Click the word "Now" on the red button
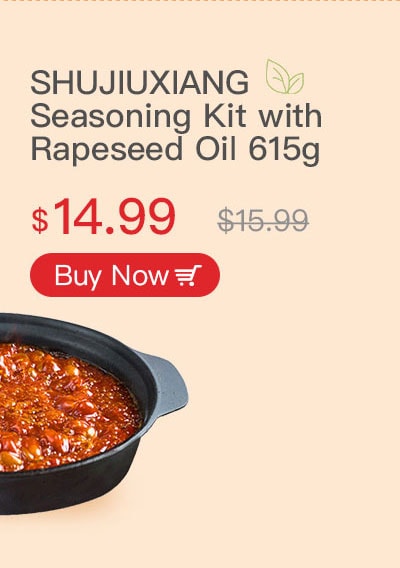400x568 pixels. 140,276
